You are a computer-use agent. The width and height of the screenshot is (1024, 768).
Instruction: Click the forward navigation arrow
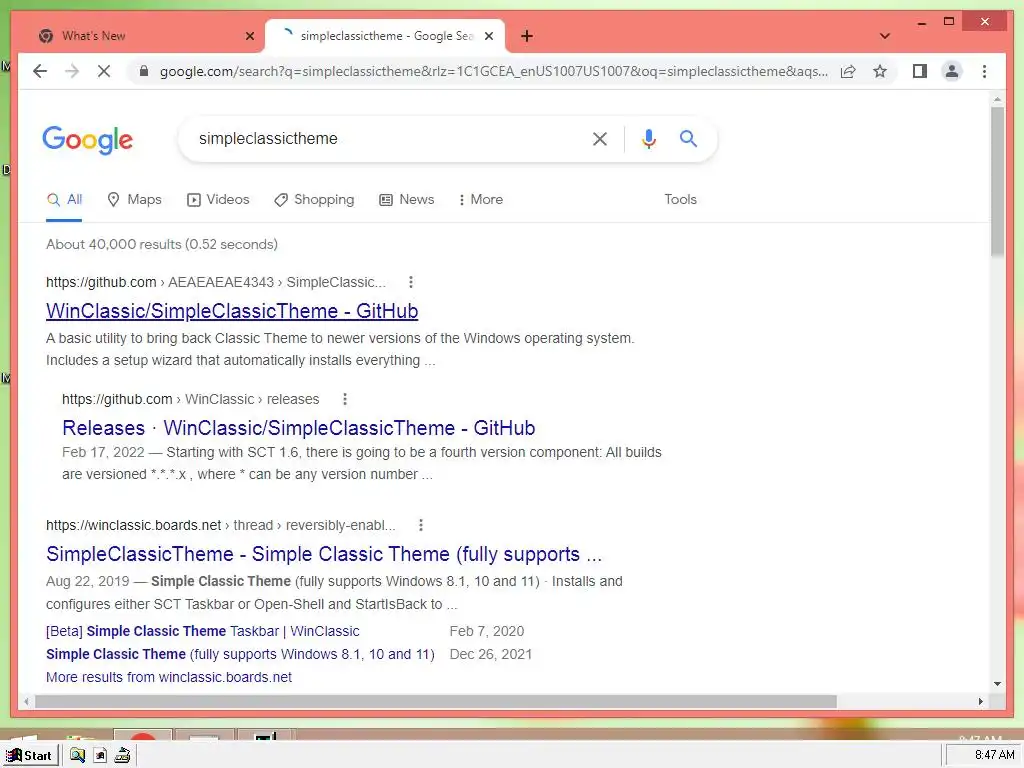(72, 71)
